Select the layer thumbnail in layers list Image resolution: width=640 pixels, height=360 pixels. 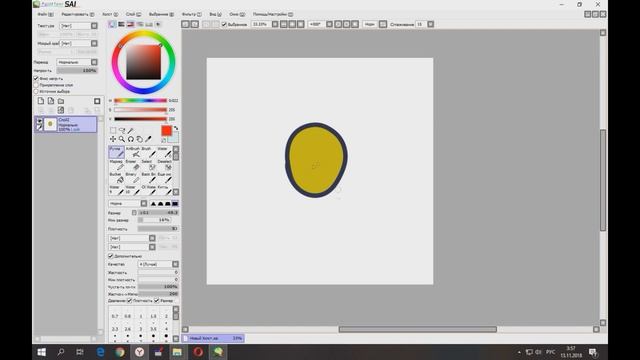(x=50, y=124)
